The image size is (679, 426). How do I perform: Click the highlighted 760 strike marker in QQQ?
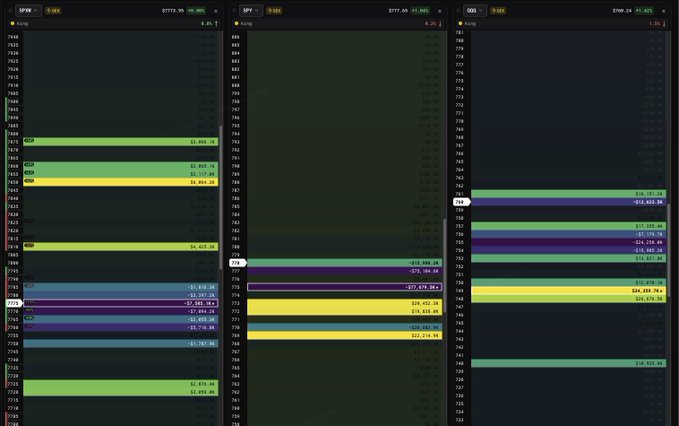click(x=461, y=202)
